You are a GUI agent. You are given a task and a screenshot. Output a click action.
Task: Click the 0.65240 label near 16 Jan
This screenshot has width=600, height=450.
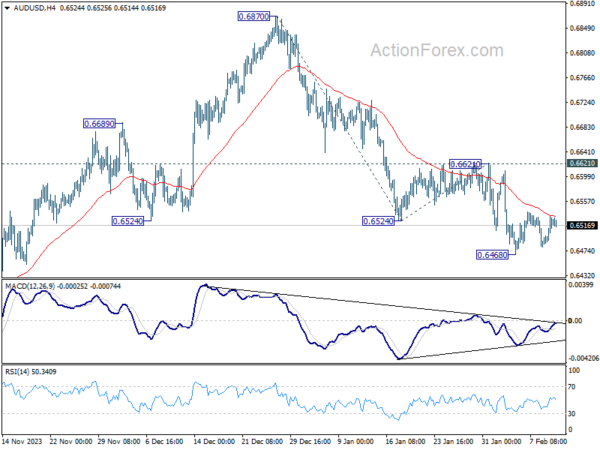click(378, 221)
